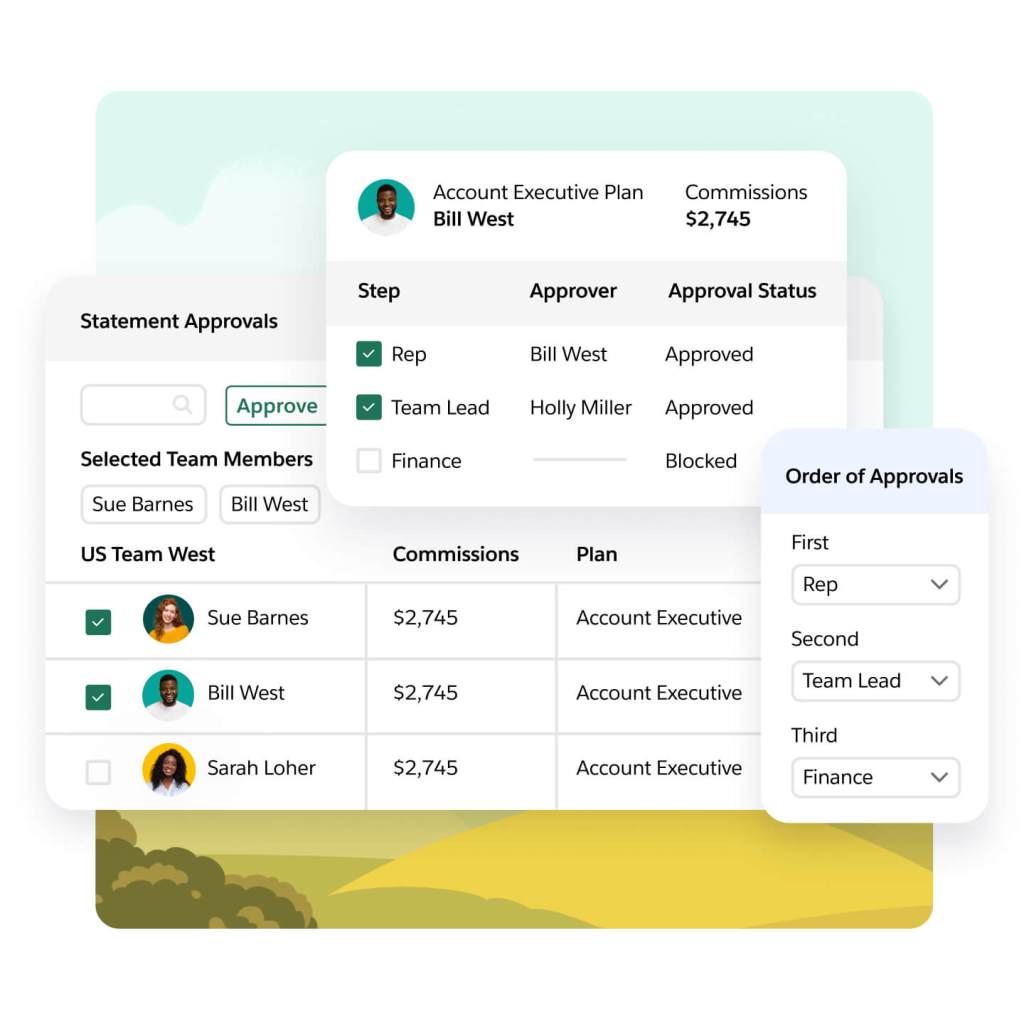Screen dimensions: 1024x1024
Task: Click the Approved status for Team Lead step
Action: [709, 408]
